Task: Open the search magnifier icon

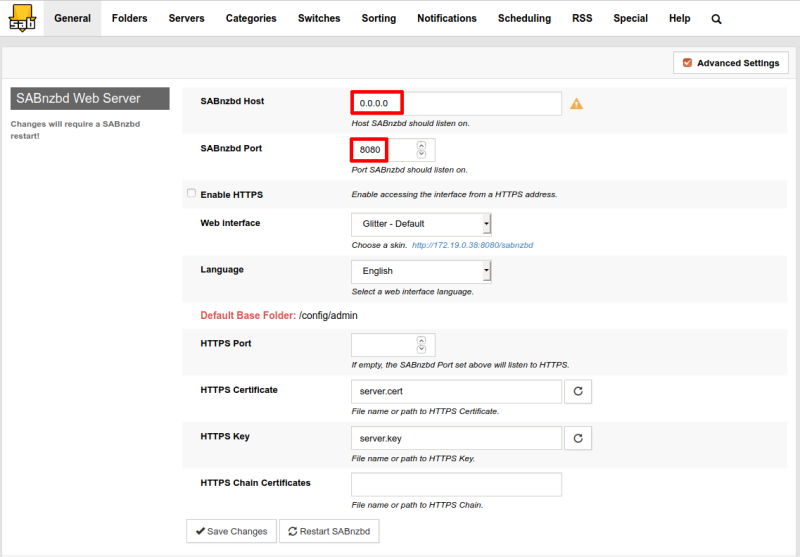Action: tap(716, 19)
